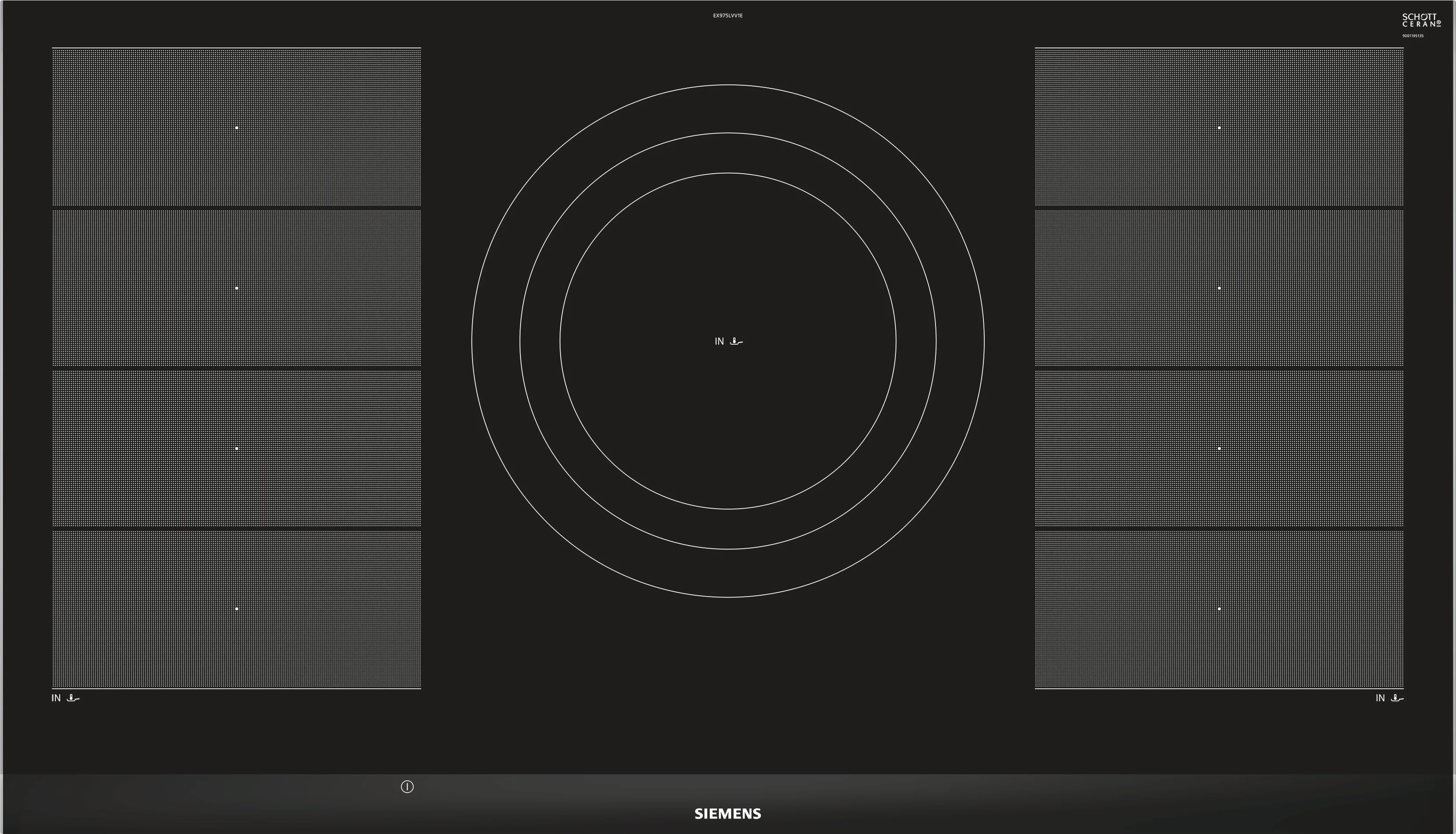Click center dot of third left zone
The height and width of the screenshot is (834, 1456).
pos(237,448)
